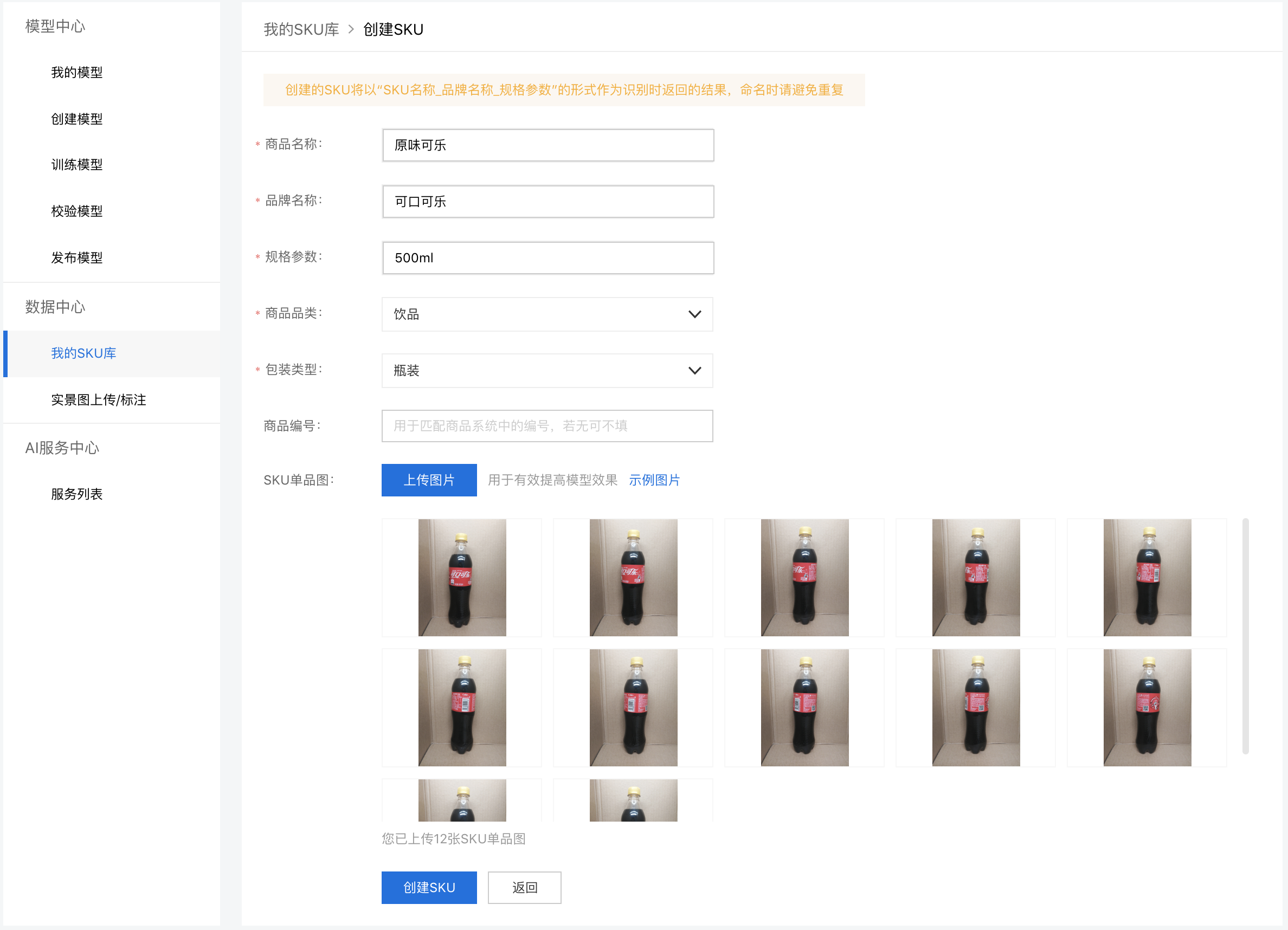1288x930 pixels.
Task: Click the 数据中心 section header
Action: (x=55, y=307)
